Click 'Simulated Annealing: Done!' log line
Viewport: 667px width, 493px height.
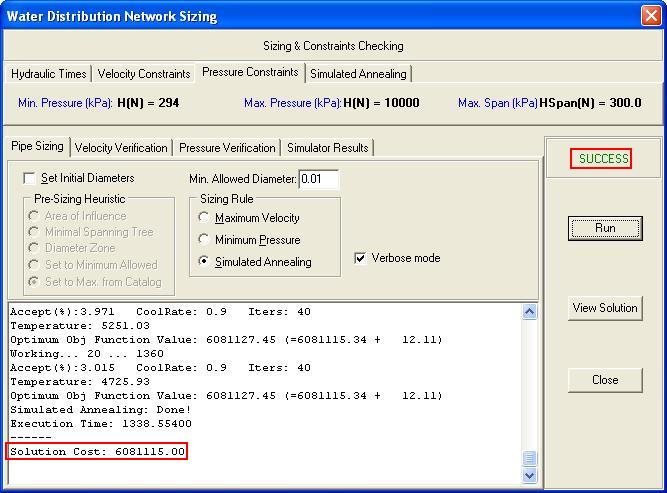pyautogui.click(x=100, y=410)
